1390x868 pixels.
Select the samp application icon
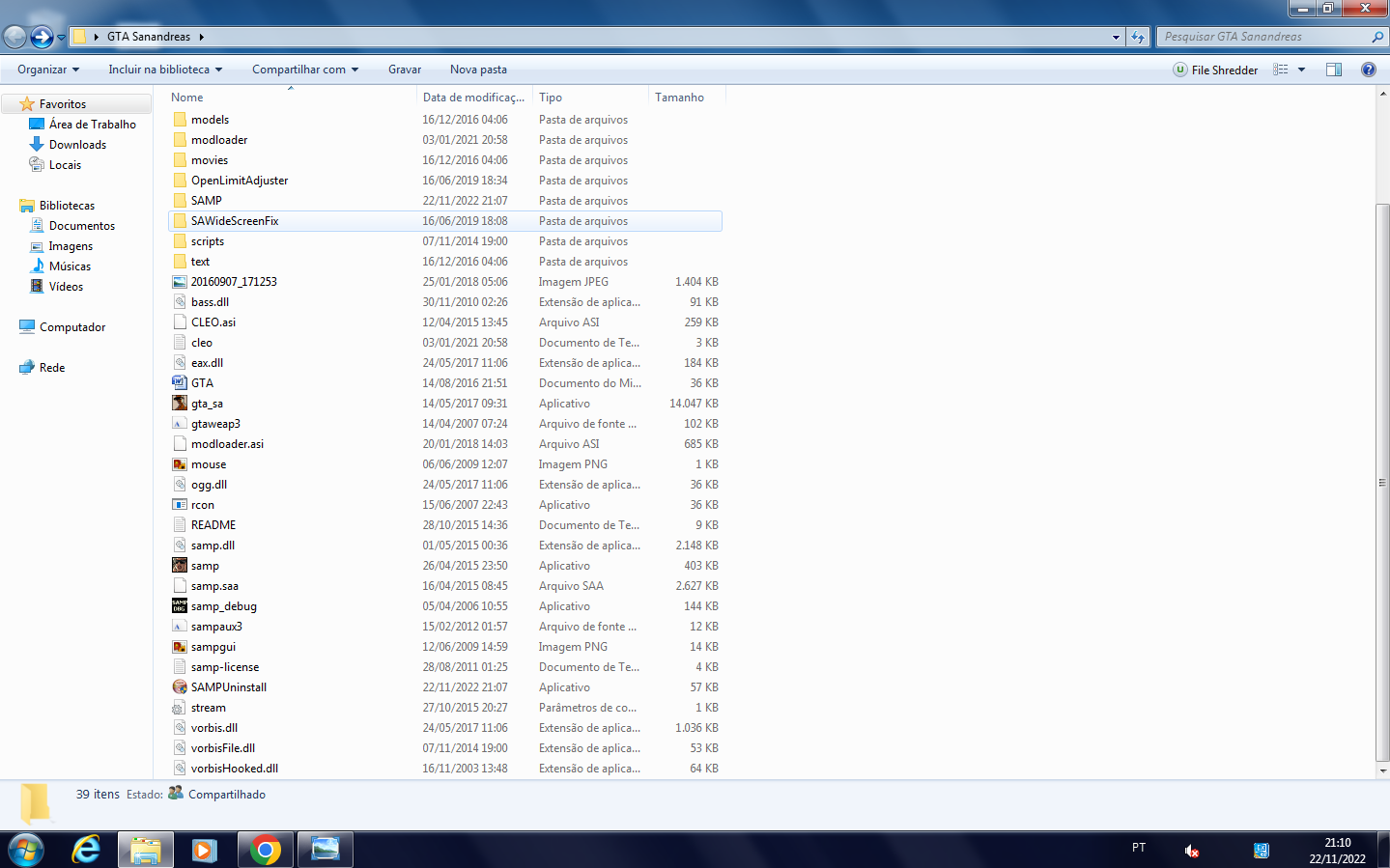coord(180,566)
